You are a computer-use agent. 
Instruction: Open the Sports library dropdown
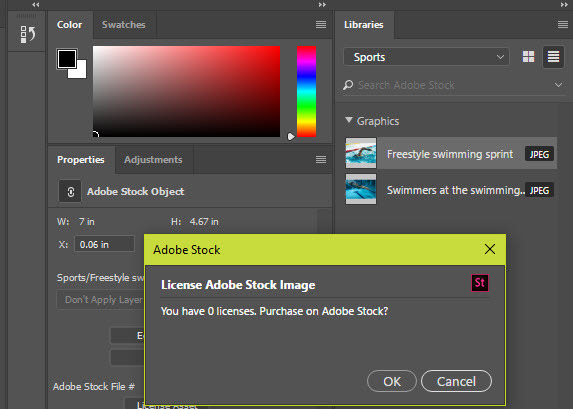(x=426, y=57)
